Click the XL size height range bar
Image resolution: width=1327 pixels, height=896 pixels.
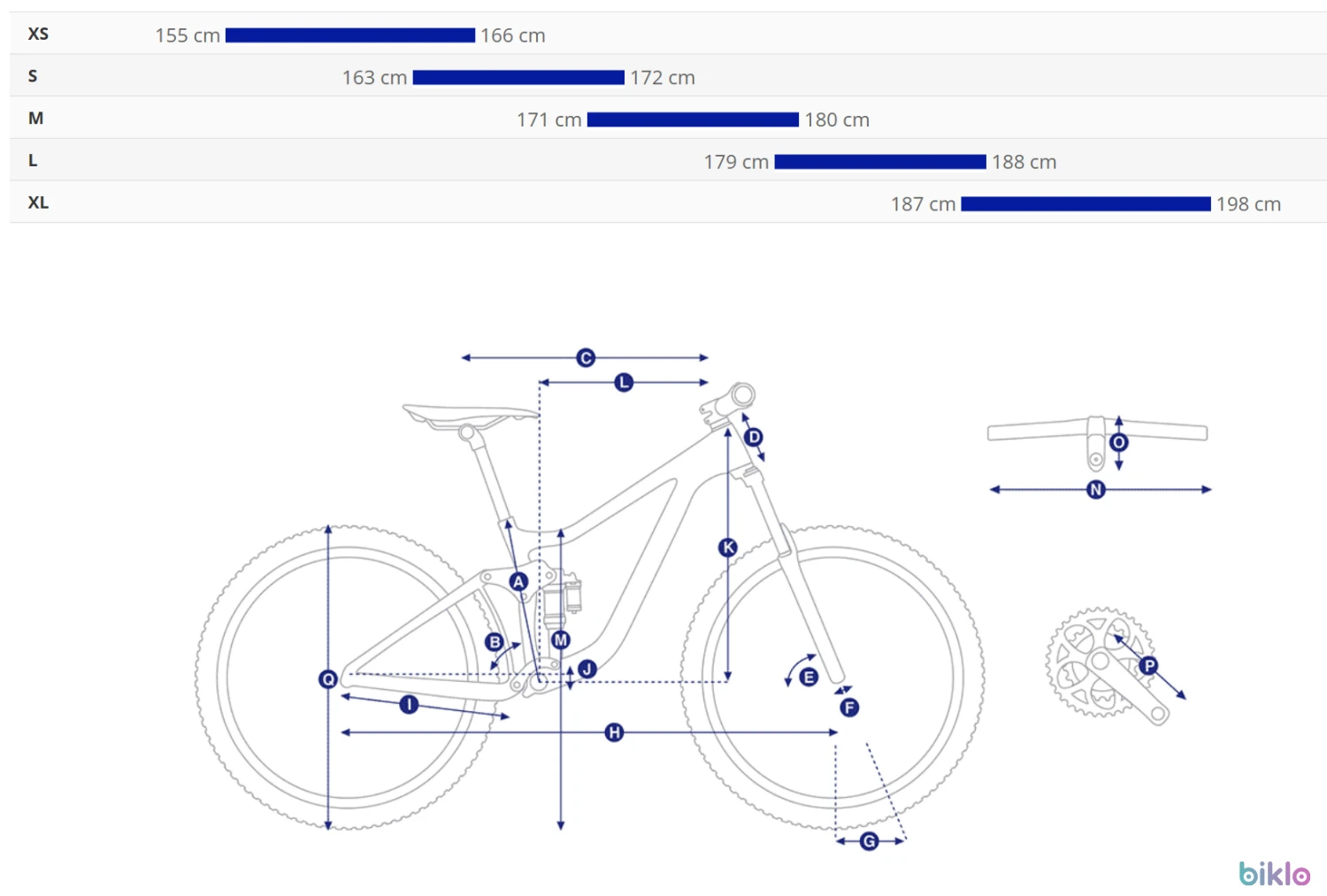point(1085,204)
